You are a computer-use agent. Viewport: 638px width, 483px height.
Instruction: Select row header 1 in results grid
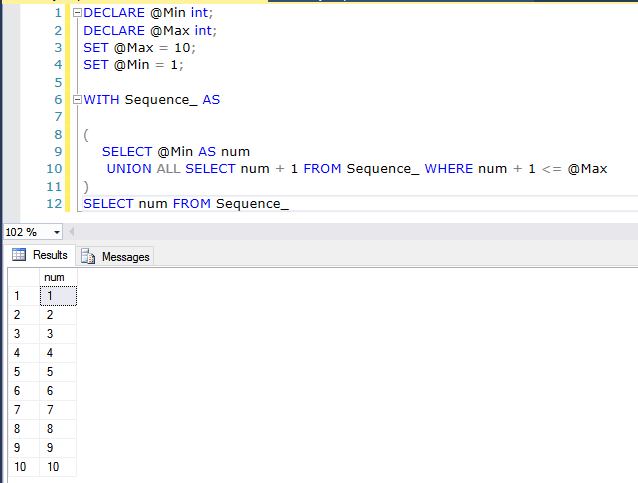coord(24,296)
